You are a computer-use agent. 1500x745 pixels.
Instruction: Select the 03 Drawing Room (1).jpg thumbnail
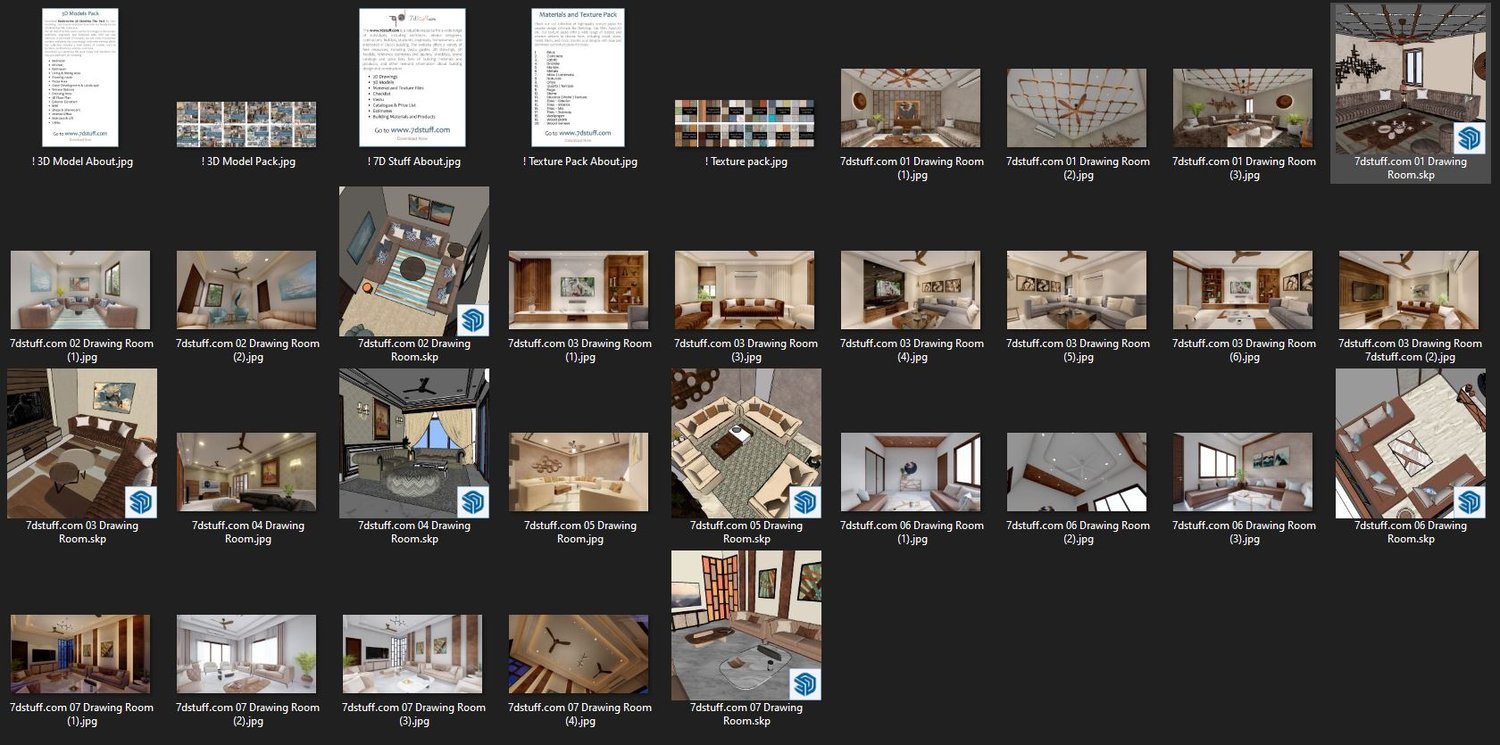(578, 290)
